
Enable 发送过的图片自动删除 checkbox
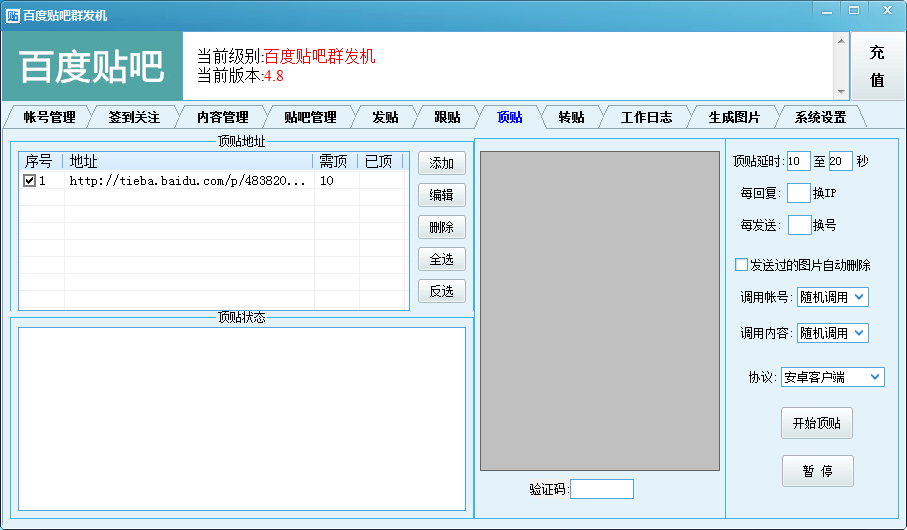[741, 265]
